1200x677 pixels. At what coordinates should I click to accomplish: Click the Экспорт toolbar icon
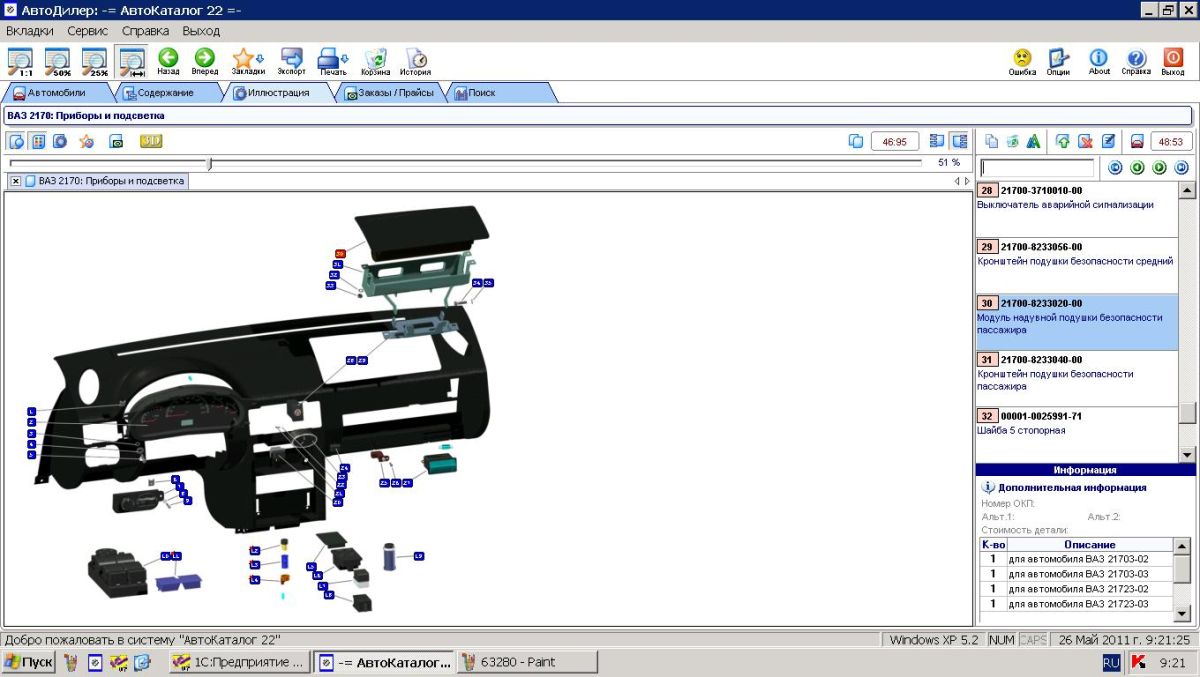pyautogui.click(x=292, y=61)
